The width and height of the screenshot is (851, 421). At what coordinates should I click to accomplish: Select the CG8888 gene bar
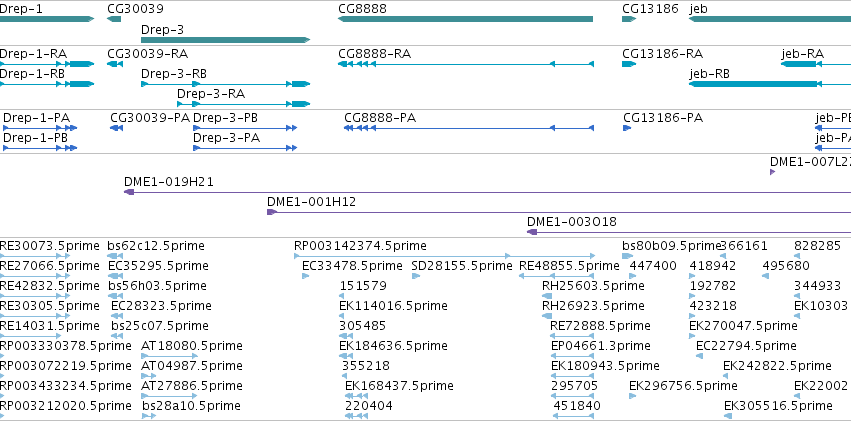click(x=465, y=19)
